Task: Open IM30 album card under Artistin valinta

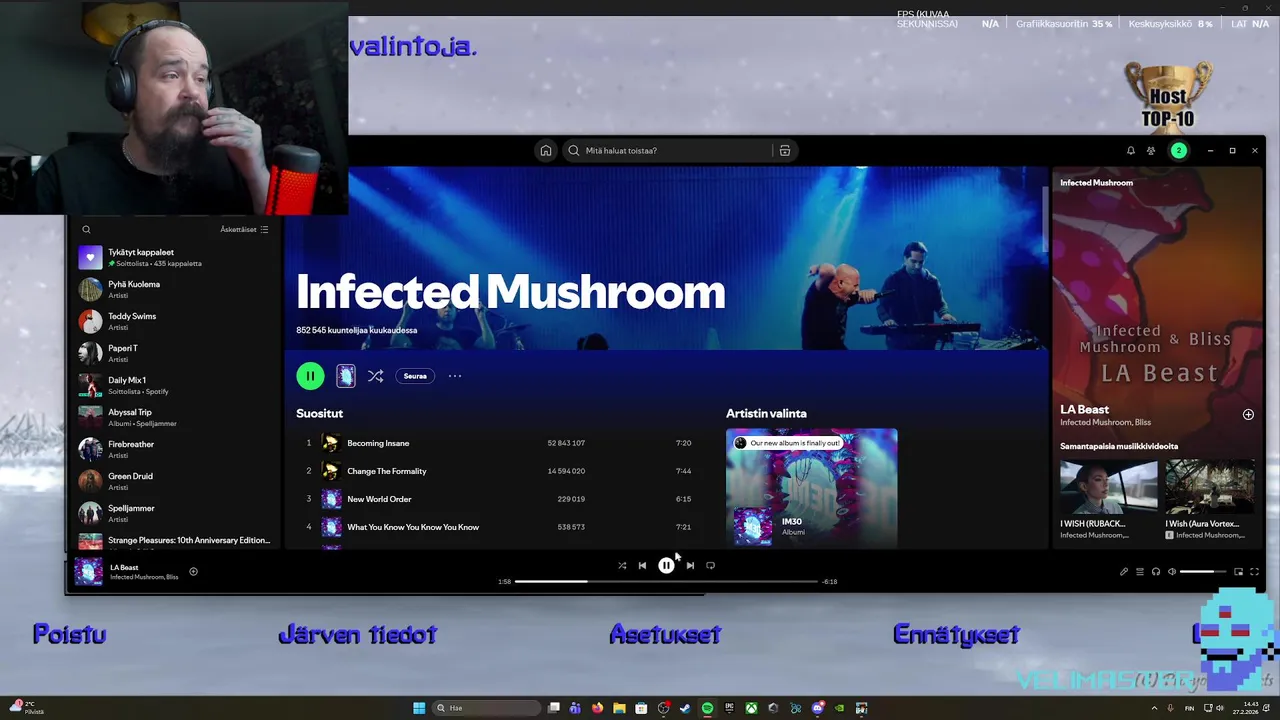Action: pos(811,488)
